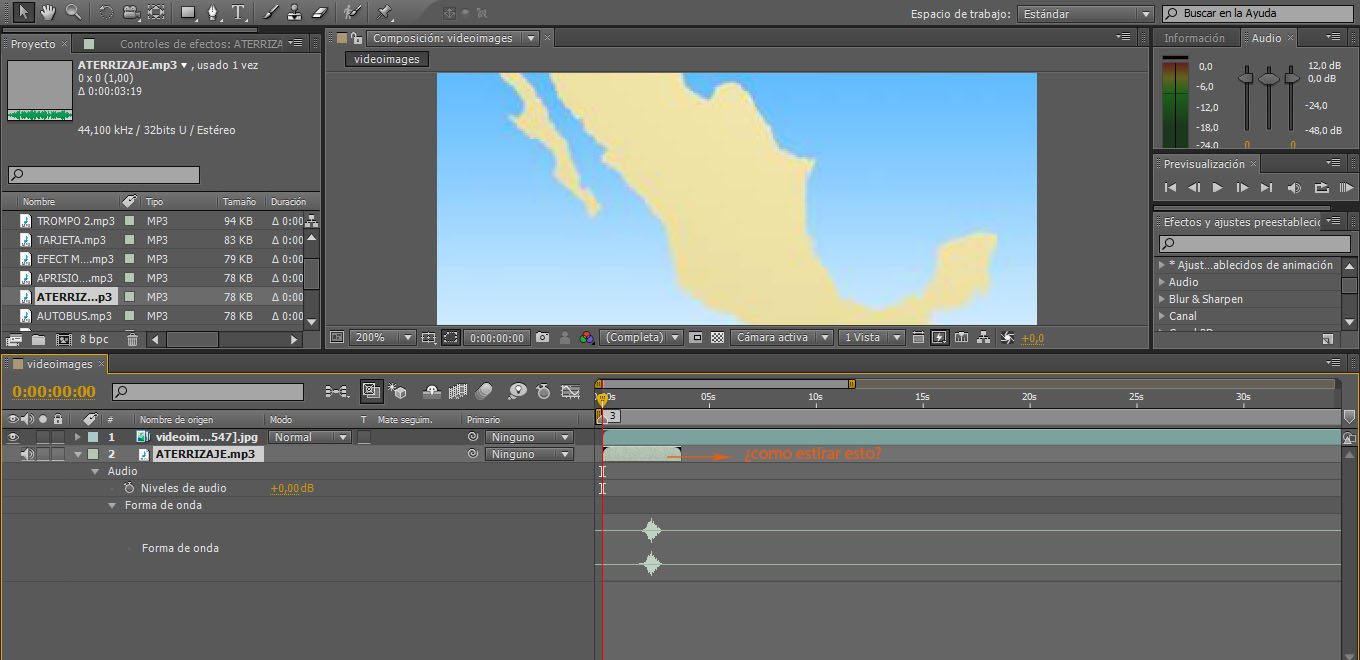Open the Controles de efectos tab

200,44
